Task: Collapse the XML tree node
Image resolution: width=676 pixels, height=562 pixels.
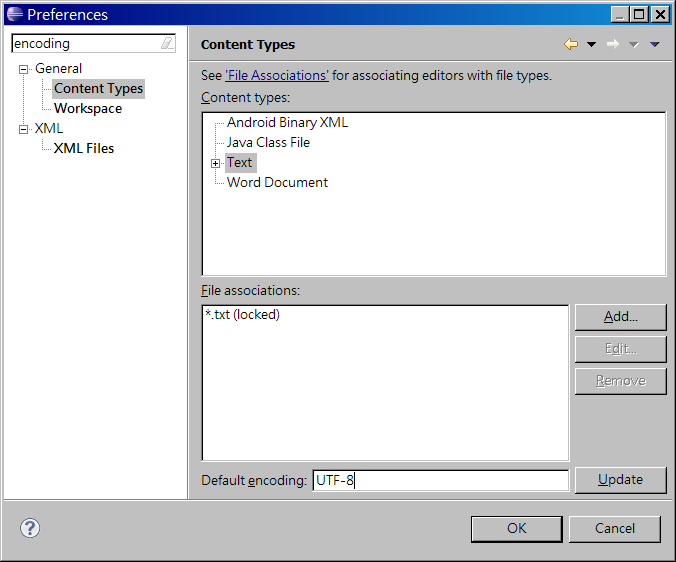Action: (24, 129)
